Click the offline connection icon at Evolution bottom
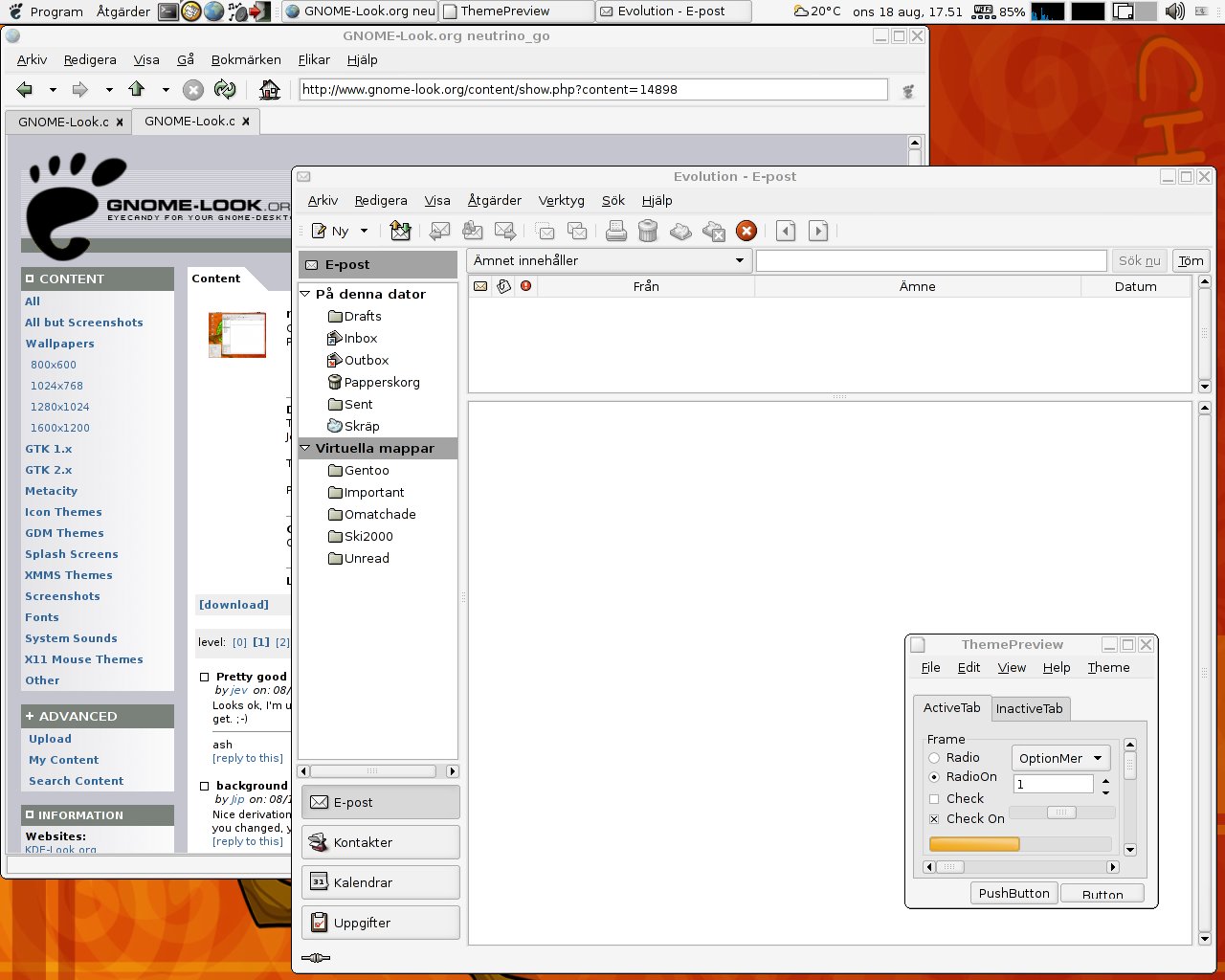This screenshot has width=1225, height=980. point(316,957)
